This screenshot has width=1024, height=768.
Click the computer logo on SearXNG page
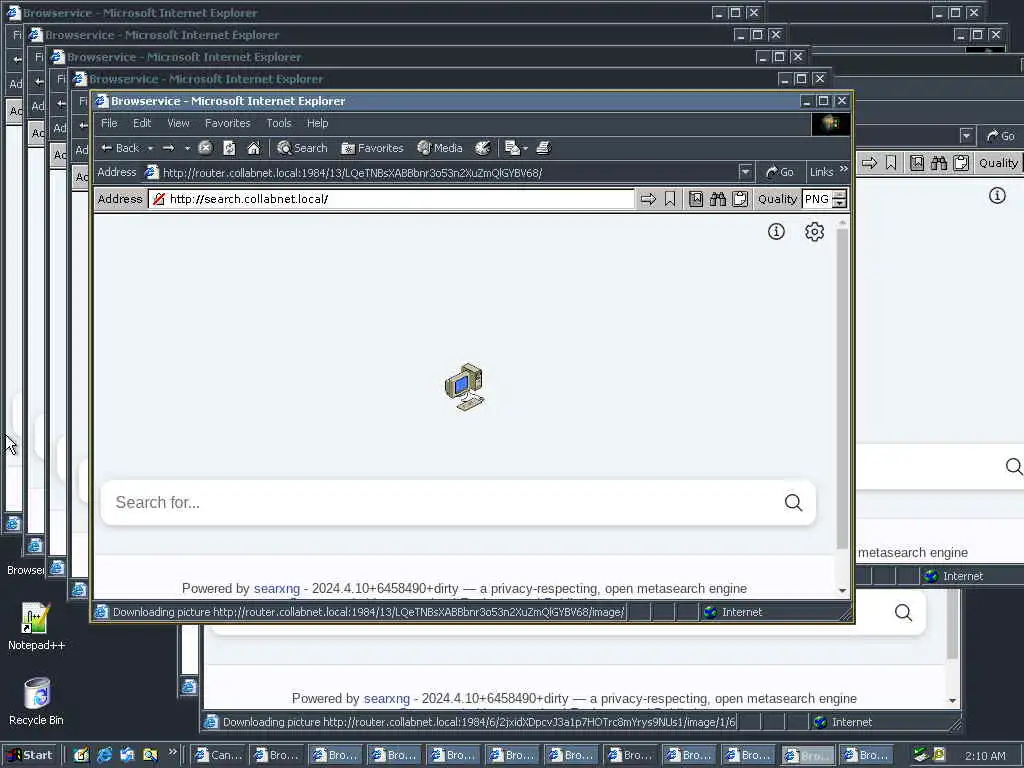click(x=464, y=387)
